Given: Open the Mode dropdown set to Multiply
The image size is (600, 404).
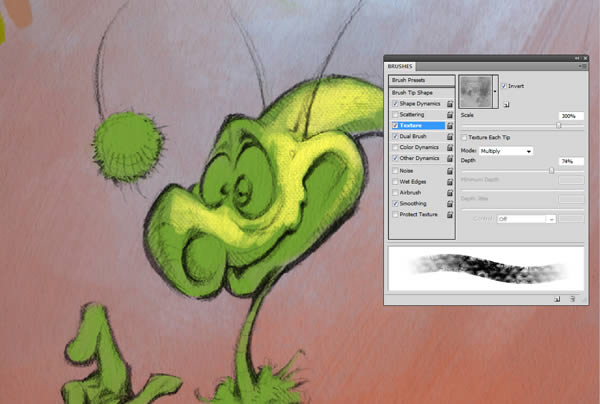Looking at the screenshot, I should [506, 151].
